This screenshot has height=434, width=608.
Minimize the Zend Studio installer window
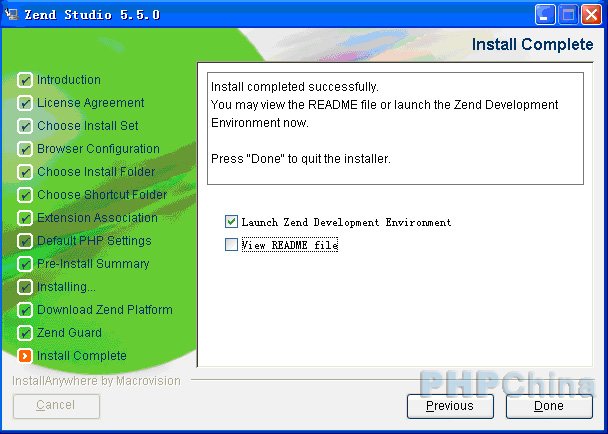click(545, 15)
